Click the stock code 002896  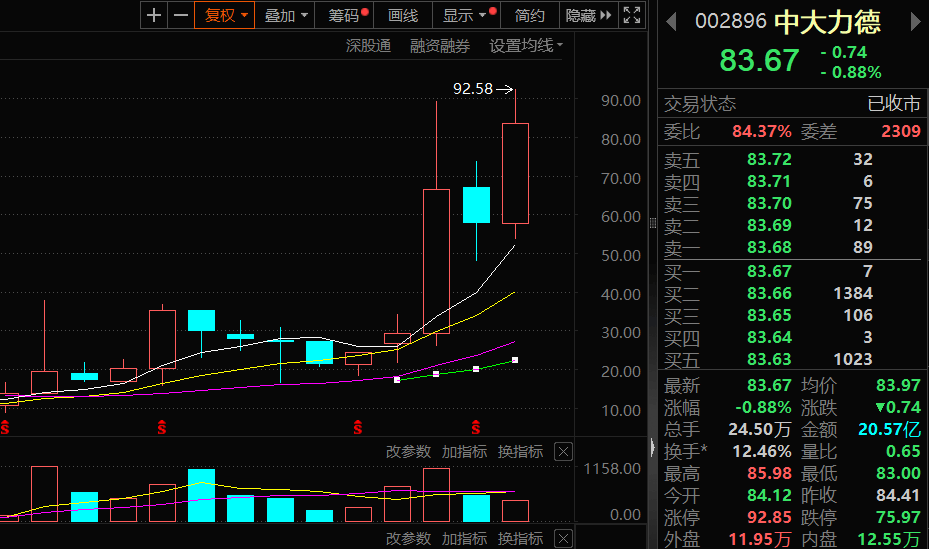coord(731,22)
